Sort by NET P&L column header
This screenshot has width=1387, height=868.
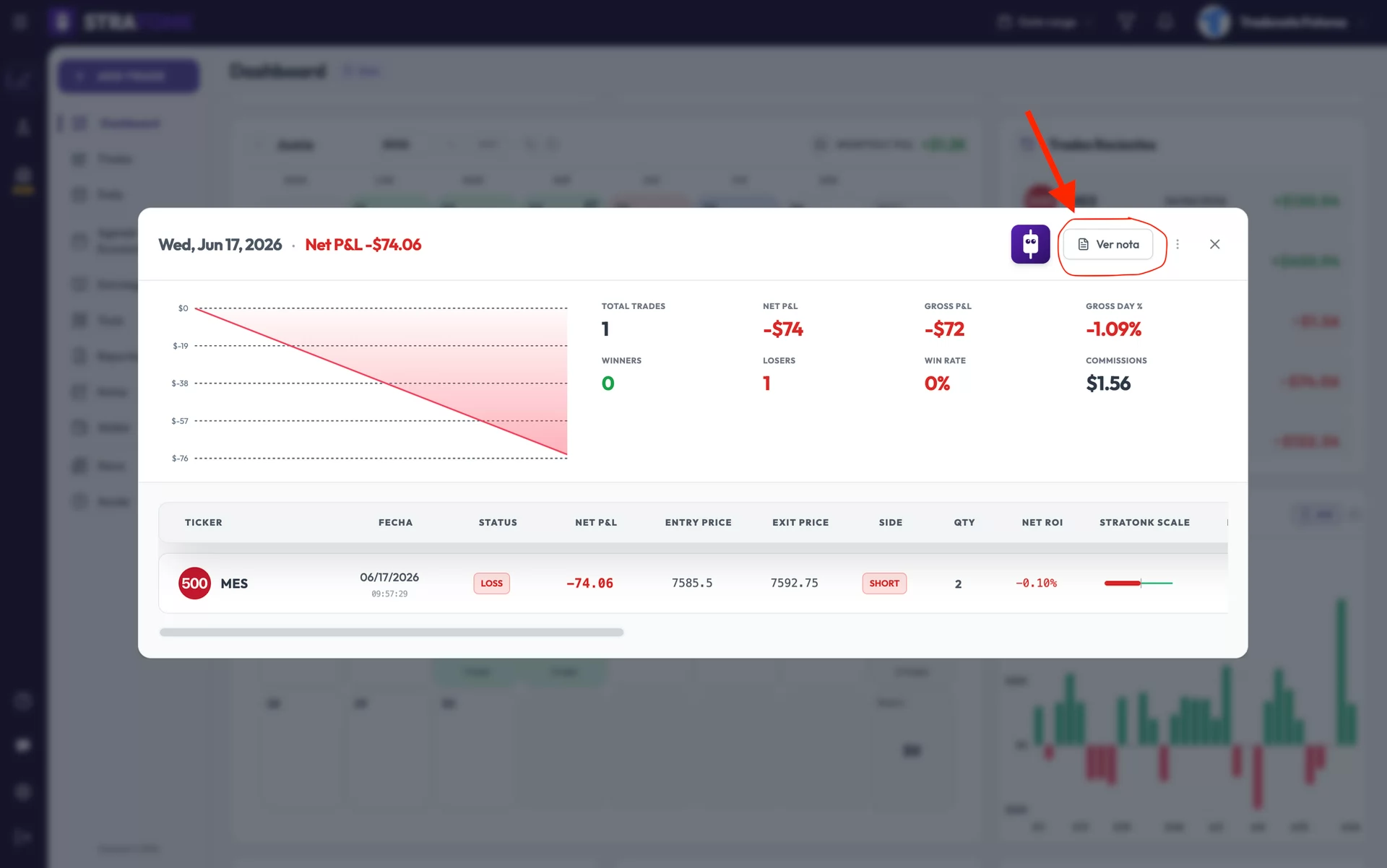tap(596, 522)
